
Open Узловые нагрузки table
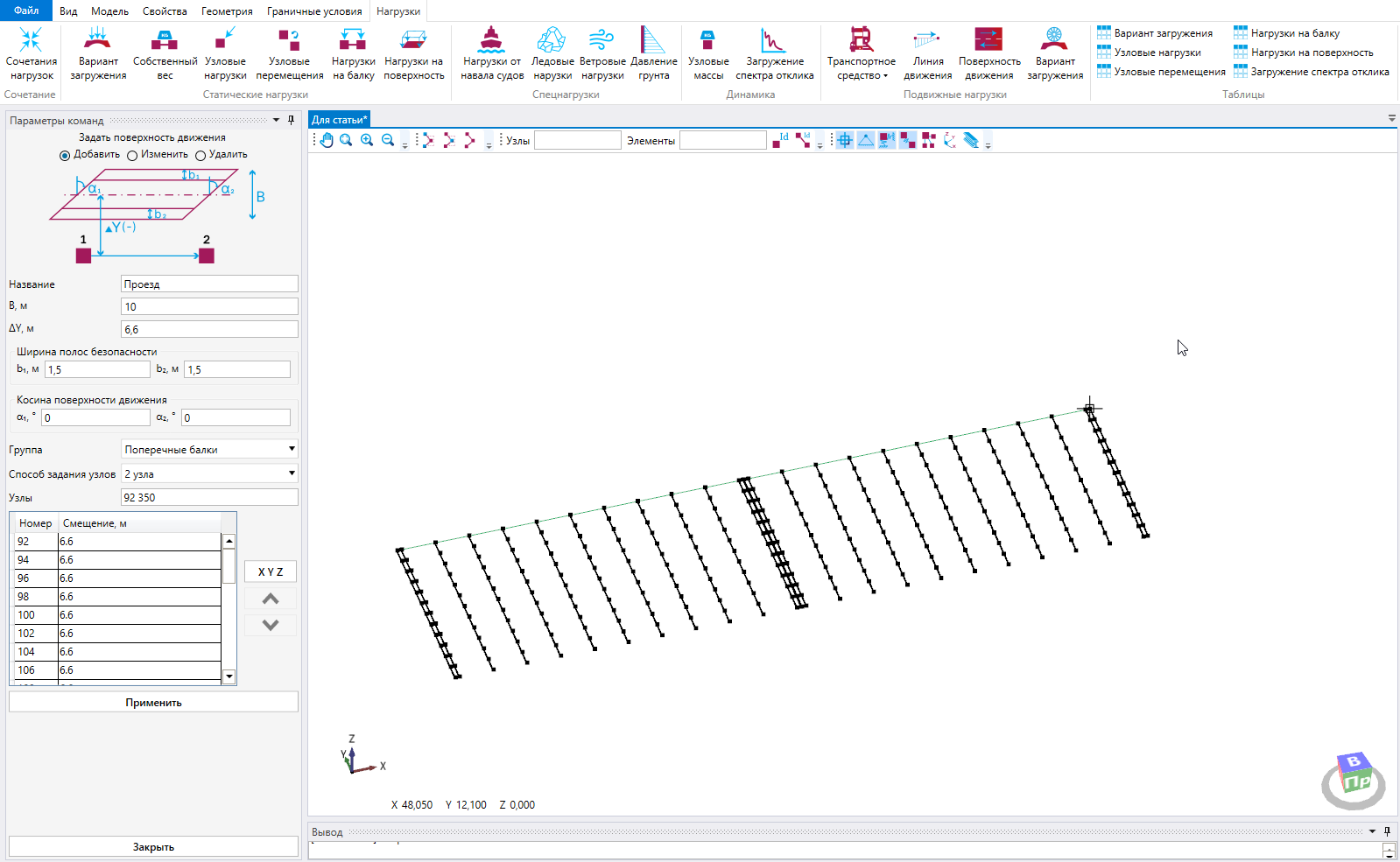coord(1150,53)
